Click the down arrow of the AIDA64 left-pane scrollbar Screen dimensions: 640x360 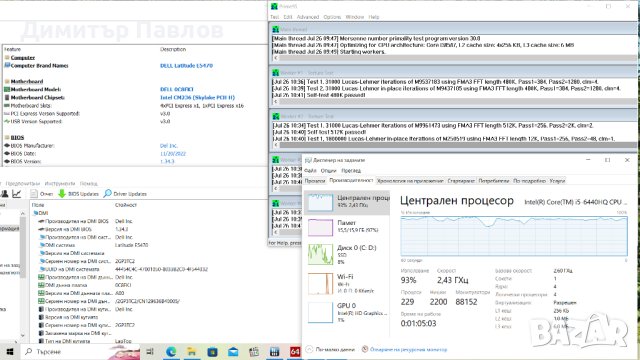tap(22, 336)
